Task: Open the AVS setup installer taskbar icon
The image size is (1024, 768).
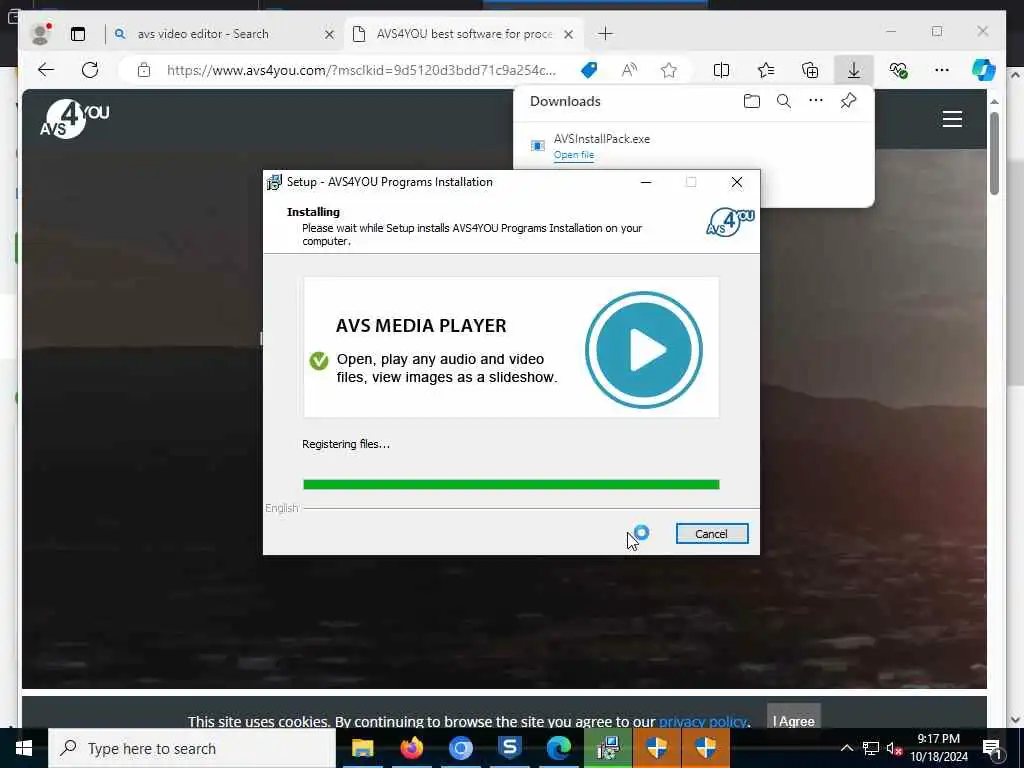Action: tap(608, 748)
